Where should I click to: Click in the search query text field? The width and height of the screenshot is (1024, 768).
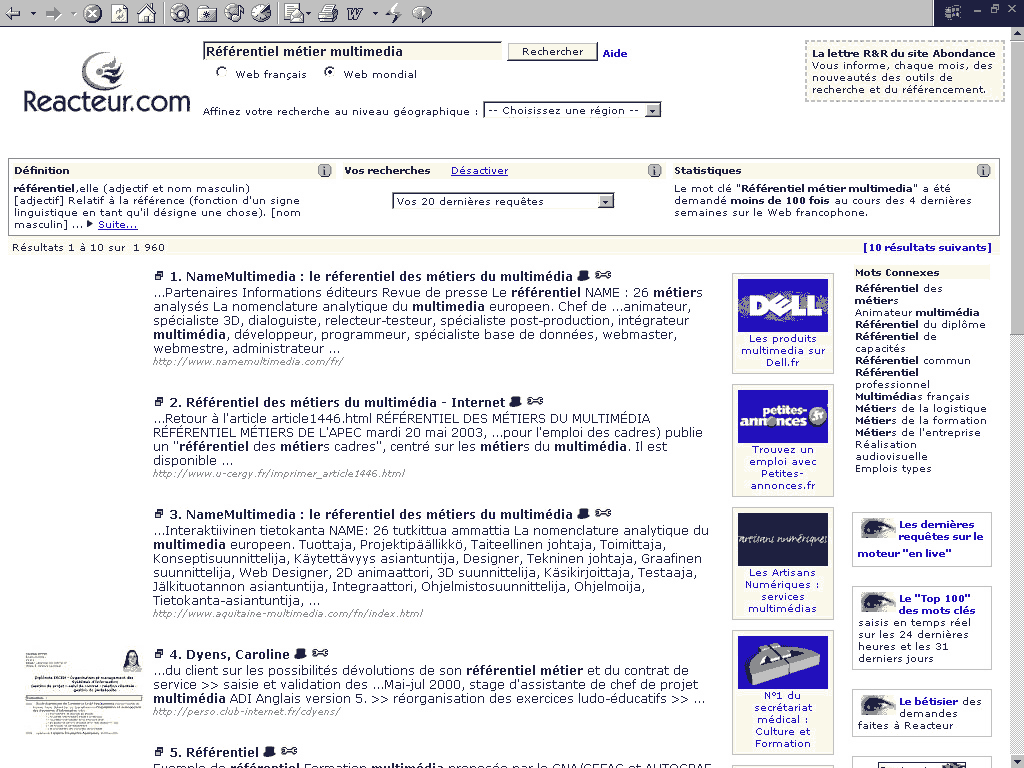coord(352,51)
